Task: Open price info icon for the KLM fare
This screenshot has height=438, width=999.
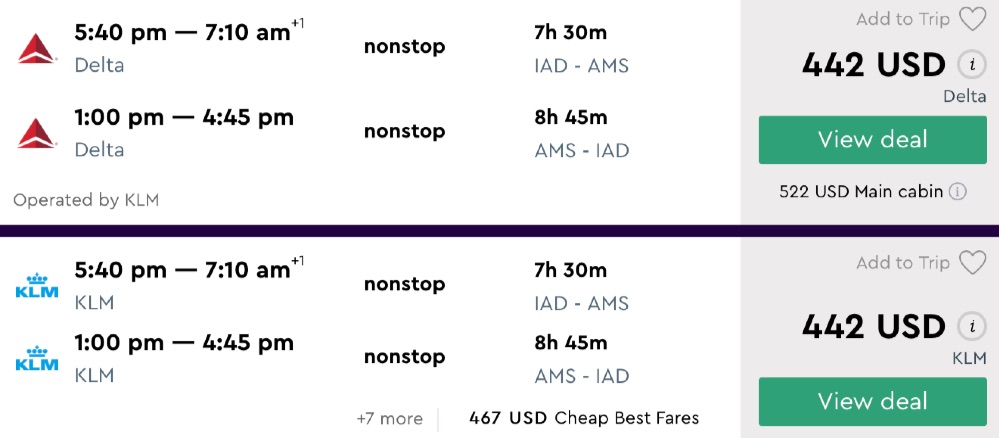Action: pos(969,327)
